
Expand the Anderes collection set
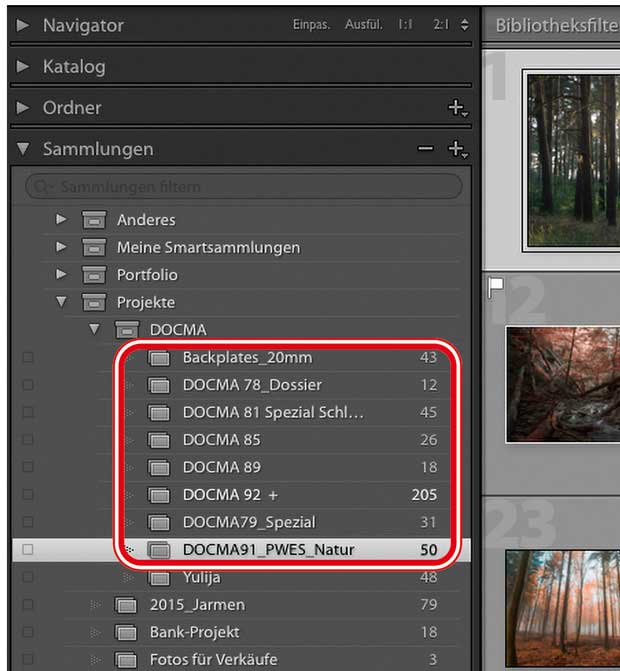(x=61, y=220)
